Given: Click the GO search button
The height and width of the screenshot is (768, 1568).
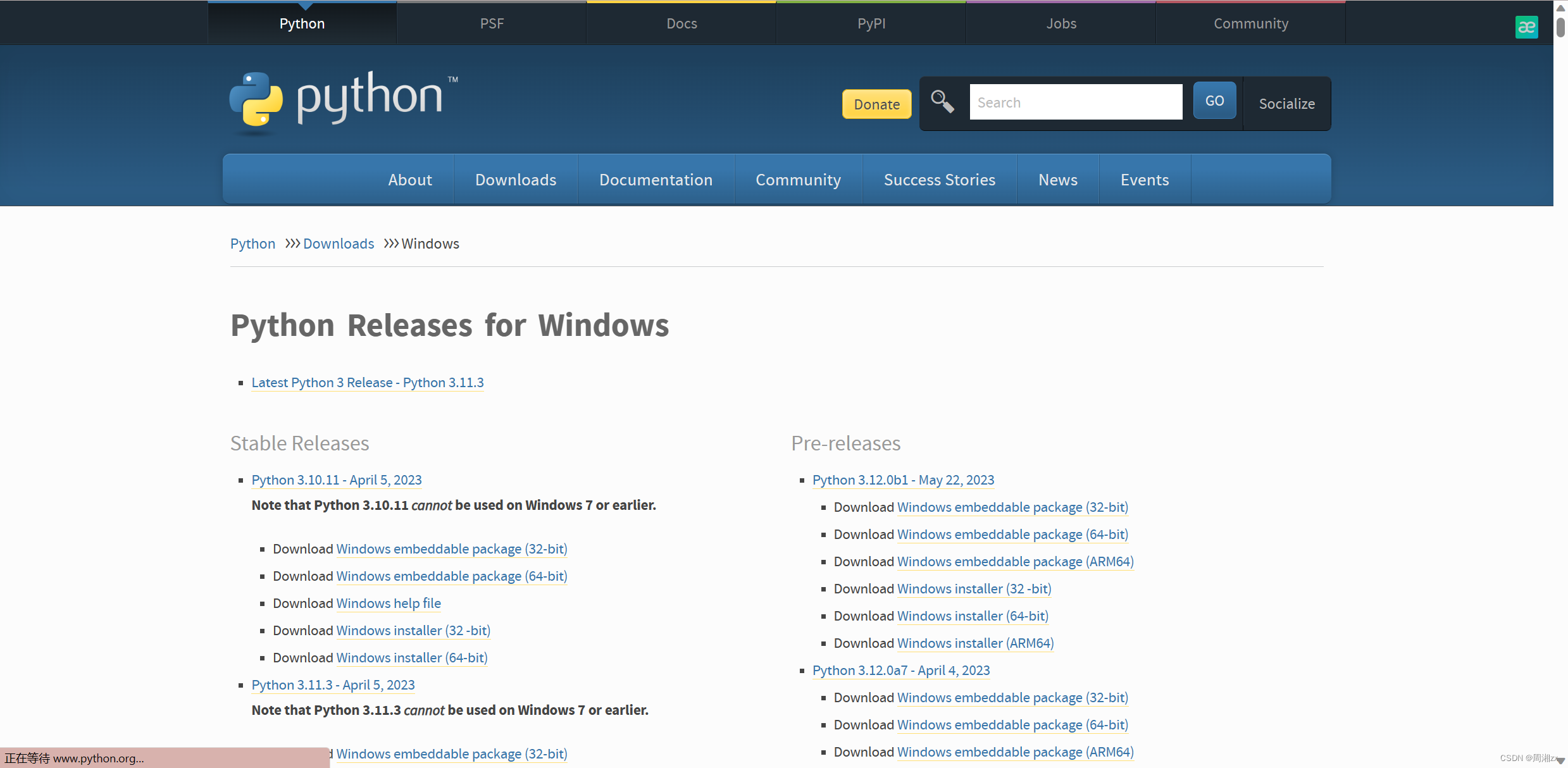Looking at the screenshot, I should pyautogui.click(x=1214, y=100).
